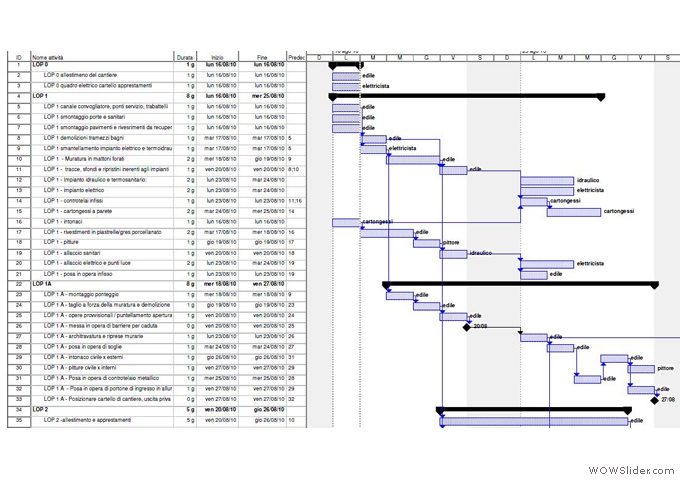Screen dimensions: 680x480
Task: Click predecessor cell showing '11;16'
Action: (x=295, y=201)
